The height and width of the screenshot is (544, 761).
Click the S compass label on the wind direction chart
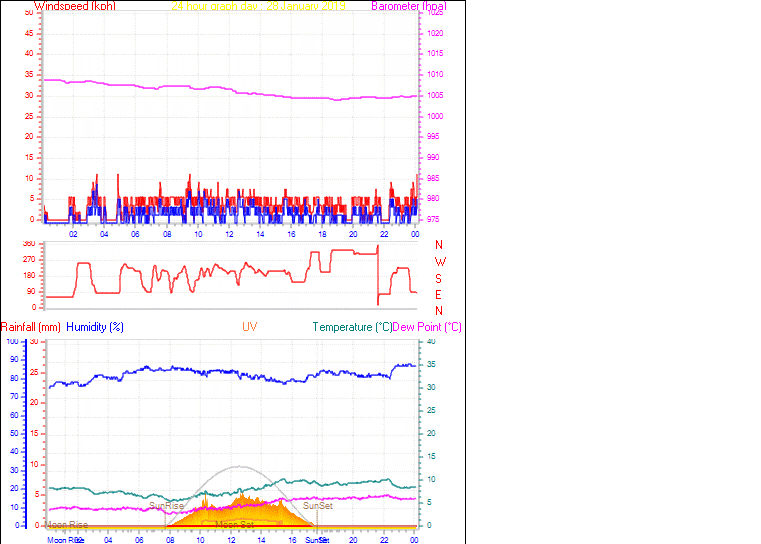(x=438, y=279)
